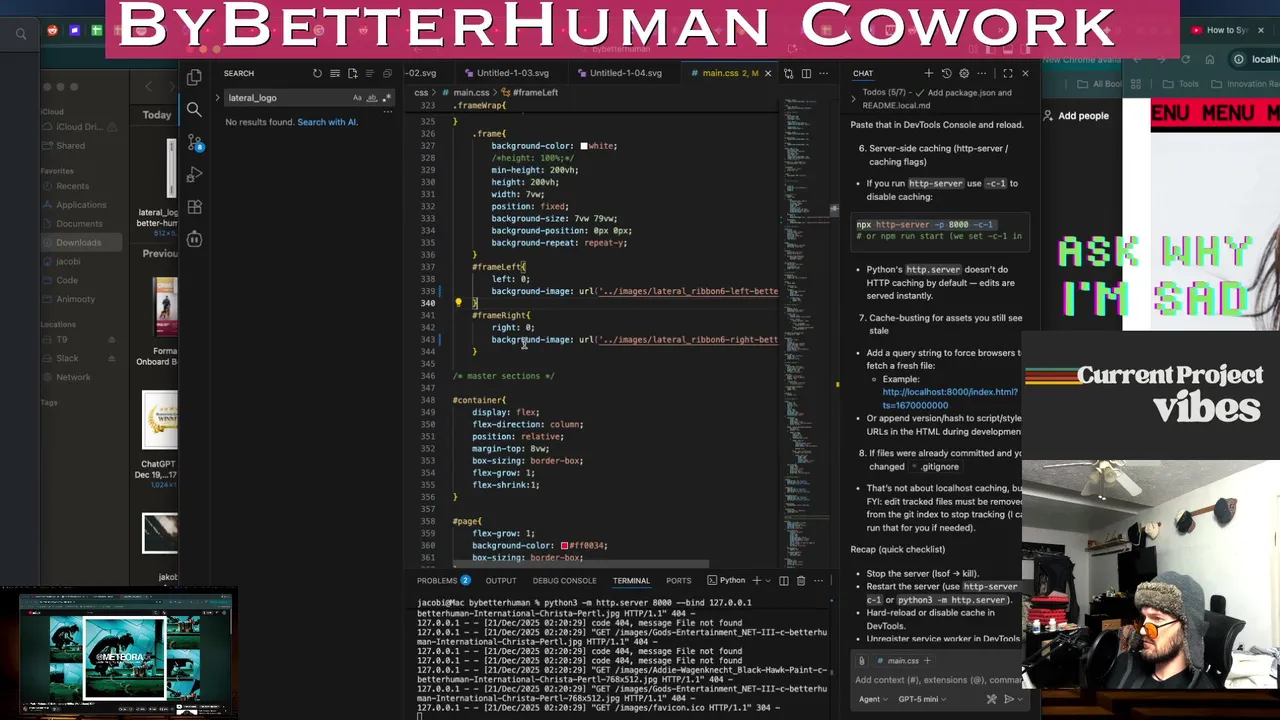Maximize the chat panel
Viewport: 1280px width, 720px height.
pyautogui.click(x=1008, y=73)
